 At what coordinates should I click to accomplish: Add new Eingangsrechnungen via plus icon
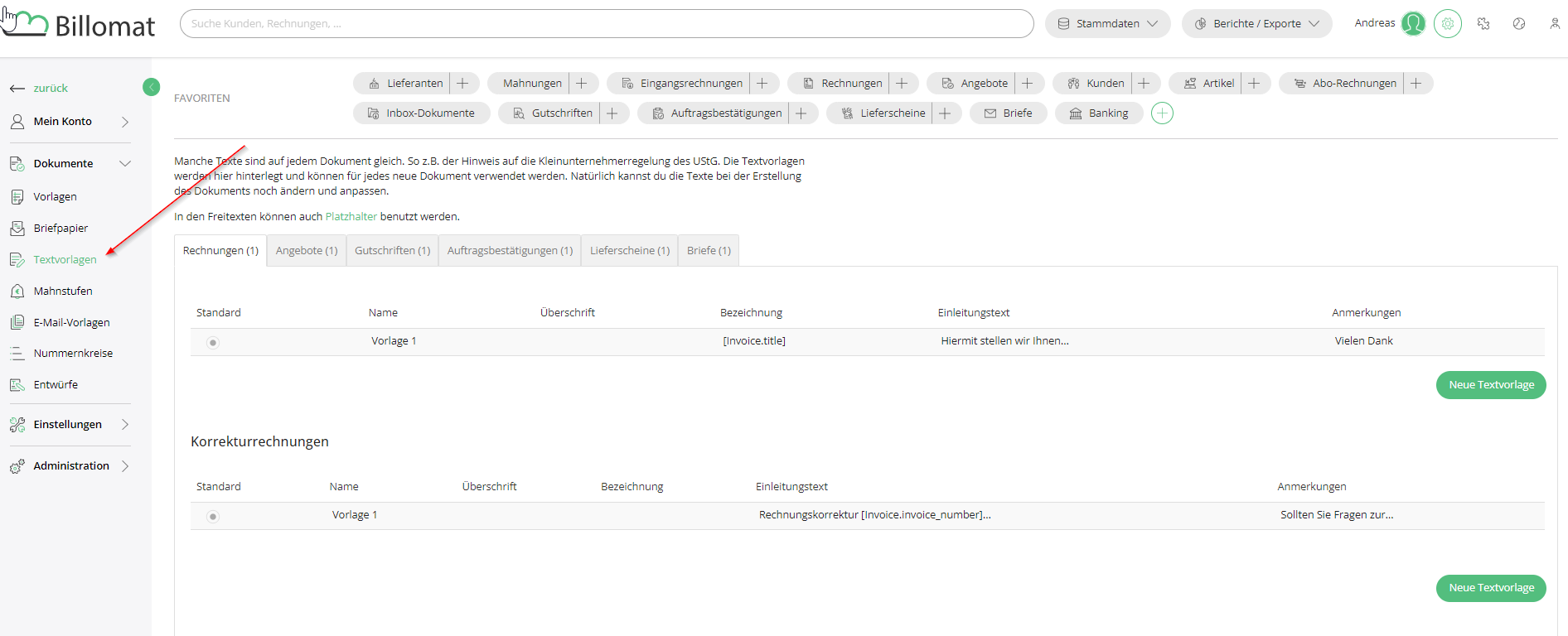[x=762, y=84]
